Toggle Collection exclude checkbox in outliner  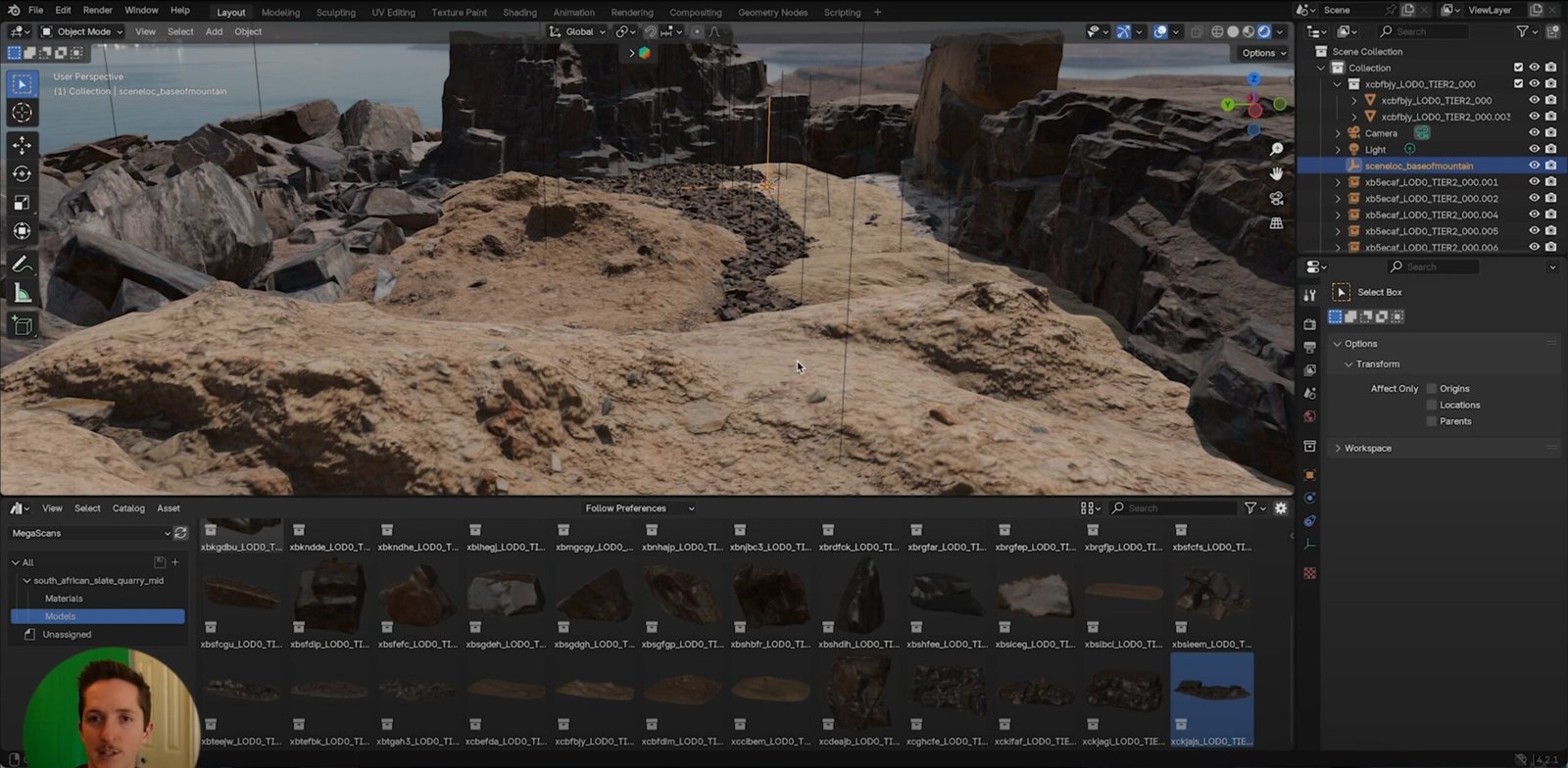pos(1519,68)
